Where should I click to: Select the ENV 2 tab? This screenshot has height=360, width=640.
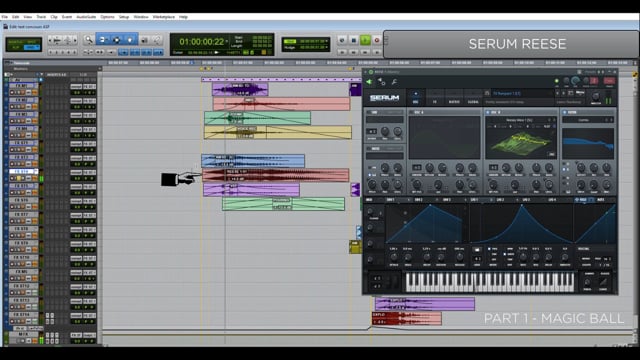419,200
